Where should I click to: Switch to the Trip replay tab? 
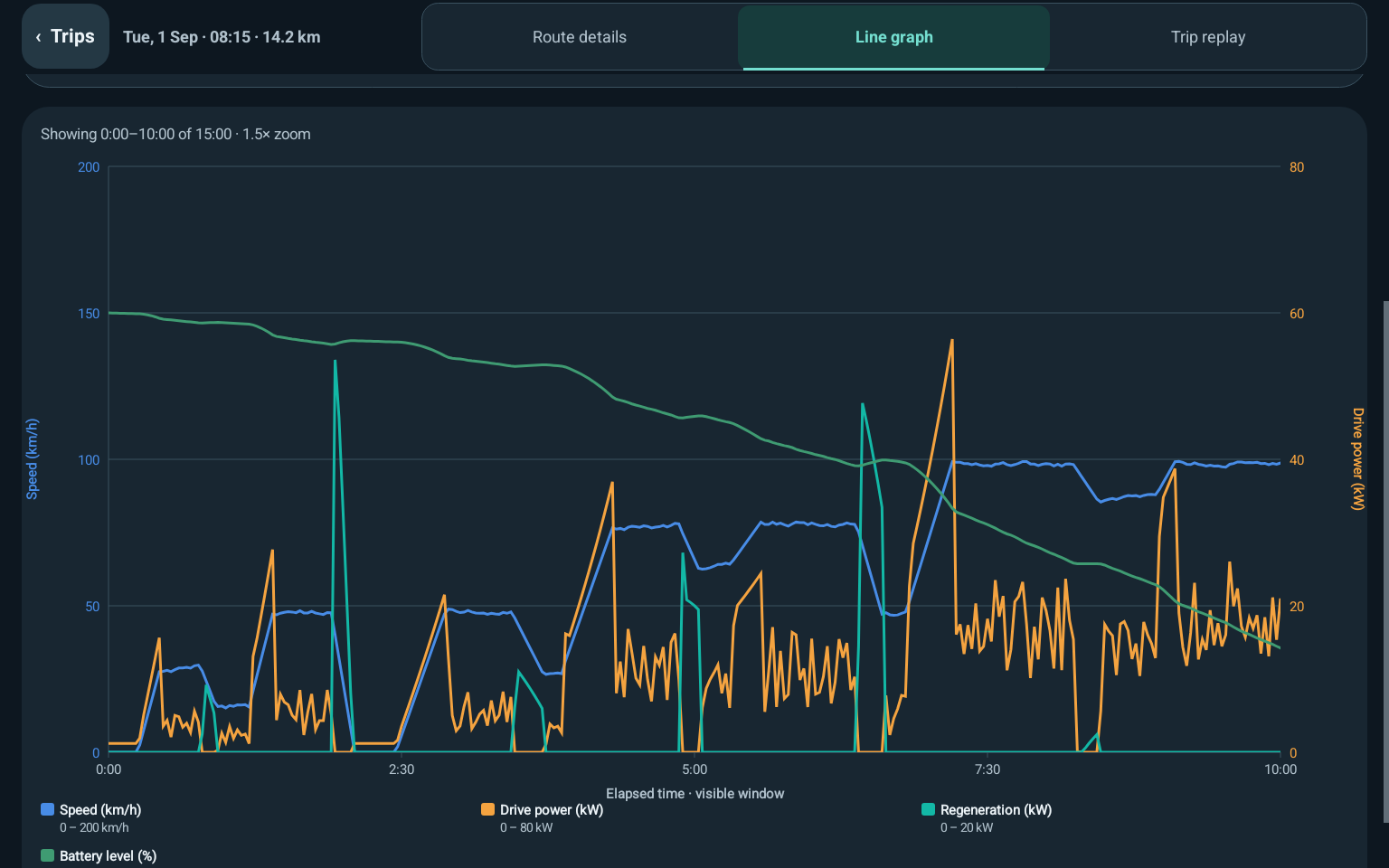pos(1208,37)
